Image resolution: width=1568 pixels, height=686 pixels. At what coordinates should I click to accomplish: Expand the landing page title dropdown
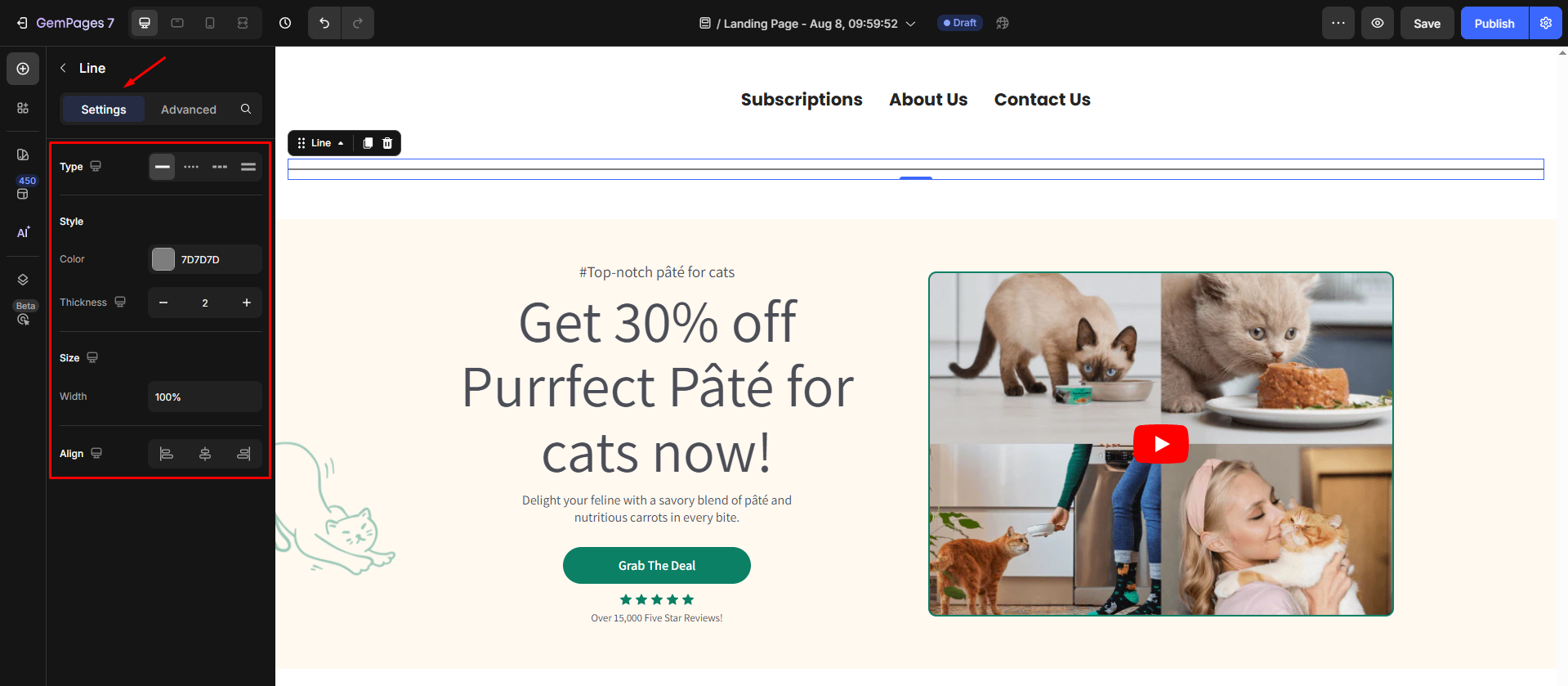coord(911,24)
